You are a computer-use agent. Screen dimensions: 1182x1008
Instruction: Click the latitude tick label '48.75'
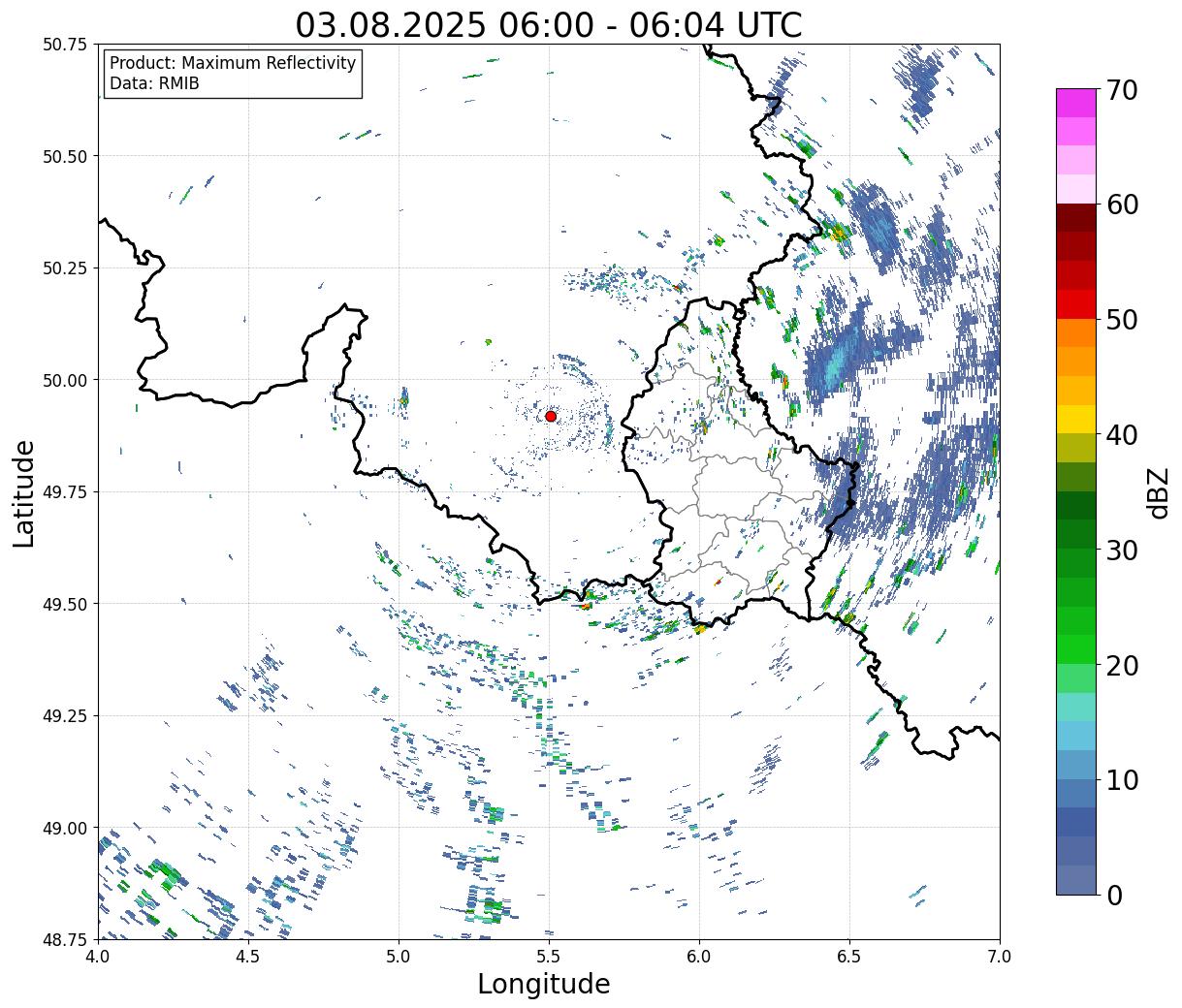[64, 939]
